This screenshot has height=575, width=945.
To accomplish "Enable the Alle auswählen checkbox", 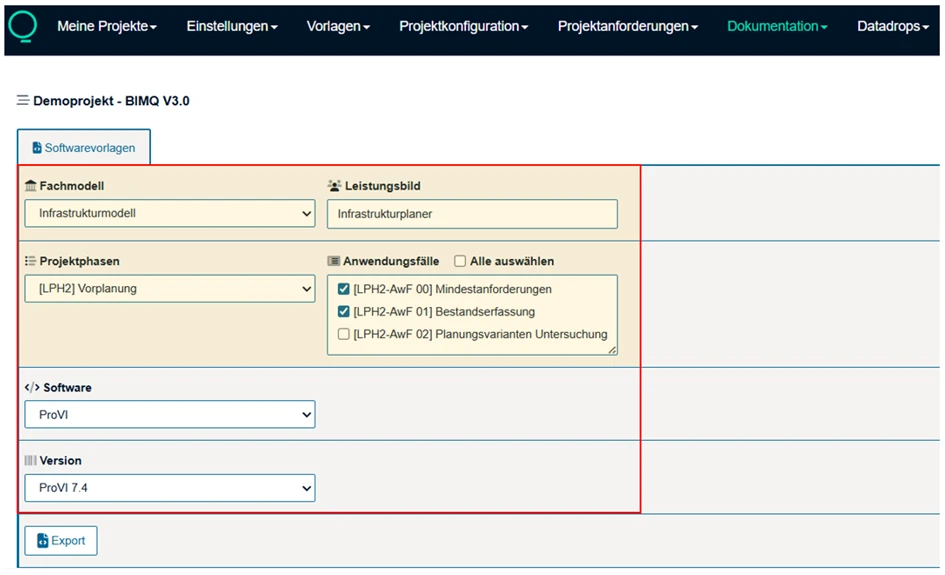I will click(460, 261).
